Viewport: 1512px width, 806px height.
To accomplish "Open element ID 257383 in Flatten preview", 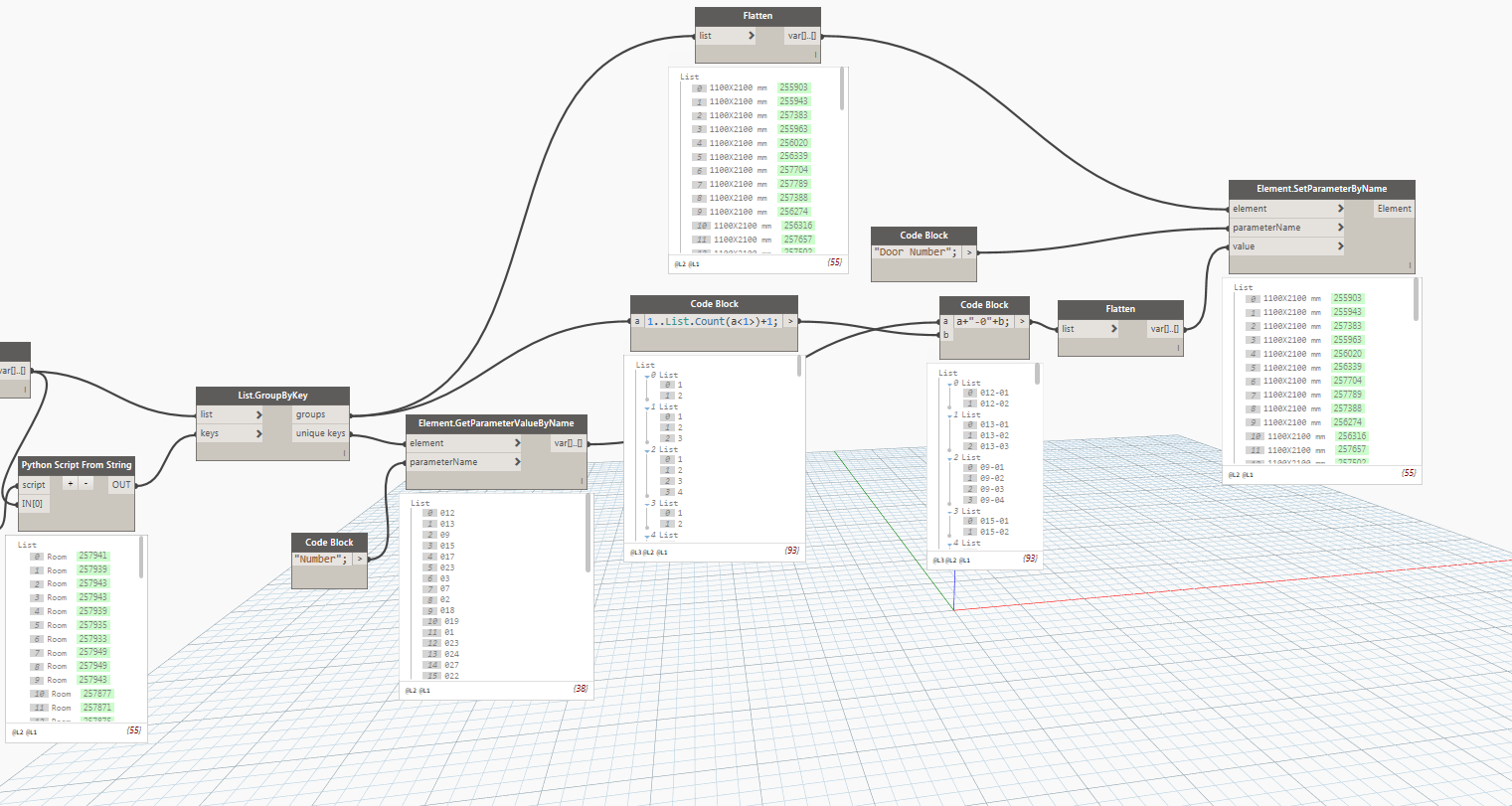I will 794,115.
